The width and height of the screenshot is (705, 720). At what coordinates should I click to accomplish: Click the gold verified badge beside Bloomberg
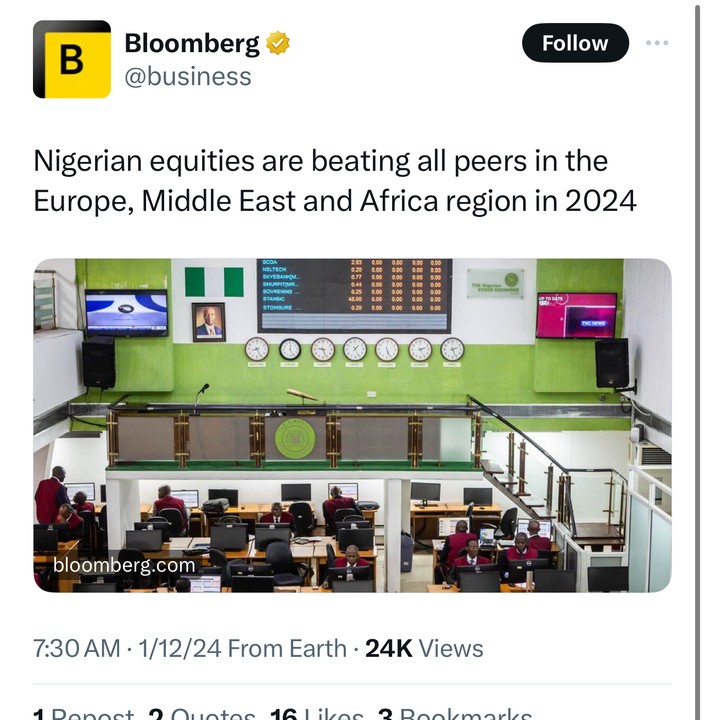[277, 43]
